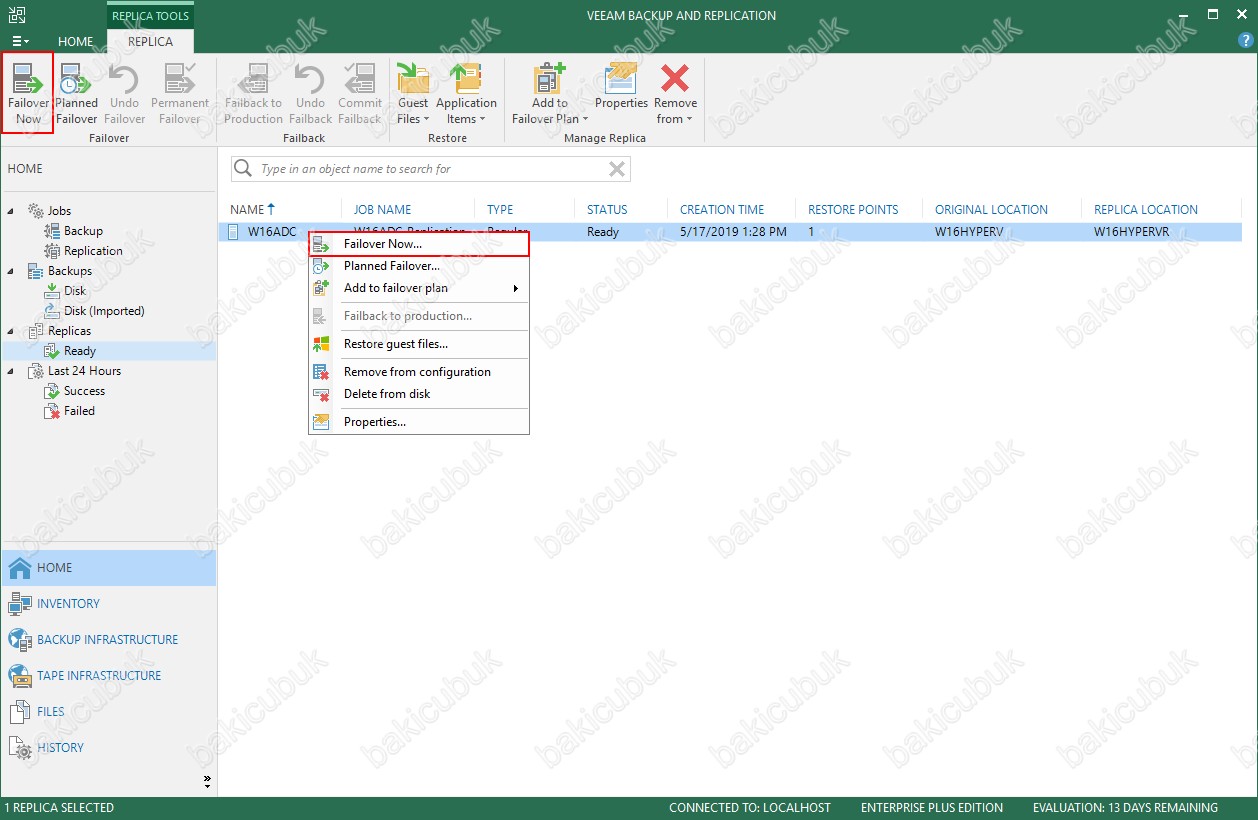Select Replication under Jobs in tree
The height and width of the screenshot is (820, 1258).
[93, 251]
